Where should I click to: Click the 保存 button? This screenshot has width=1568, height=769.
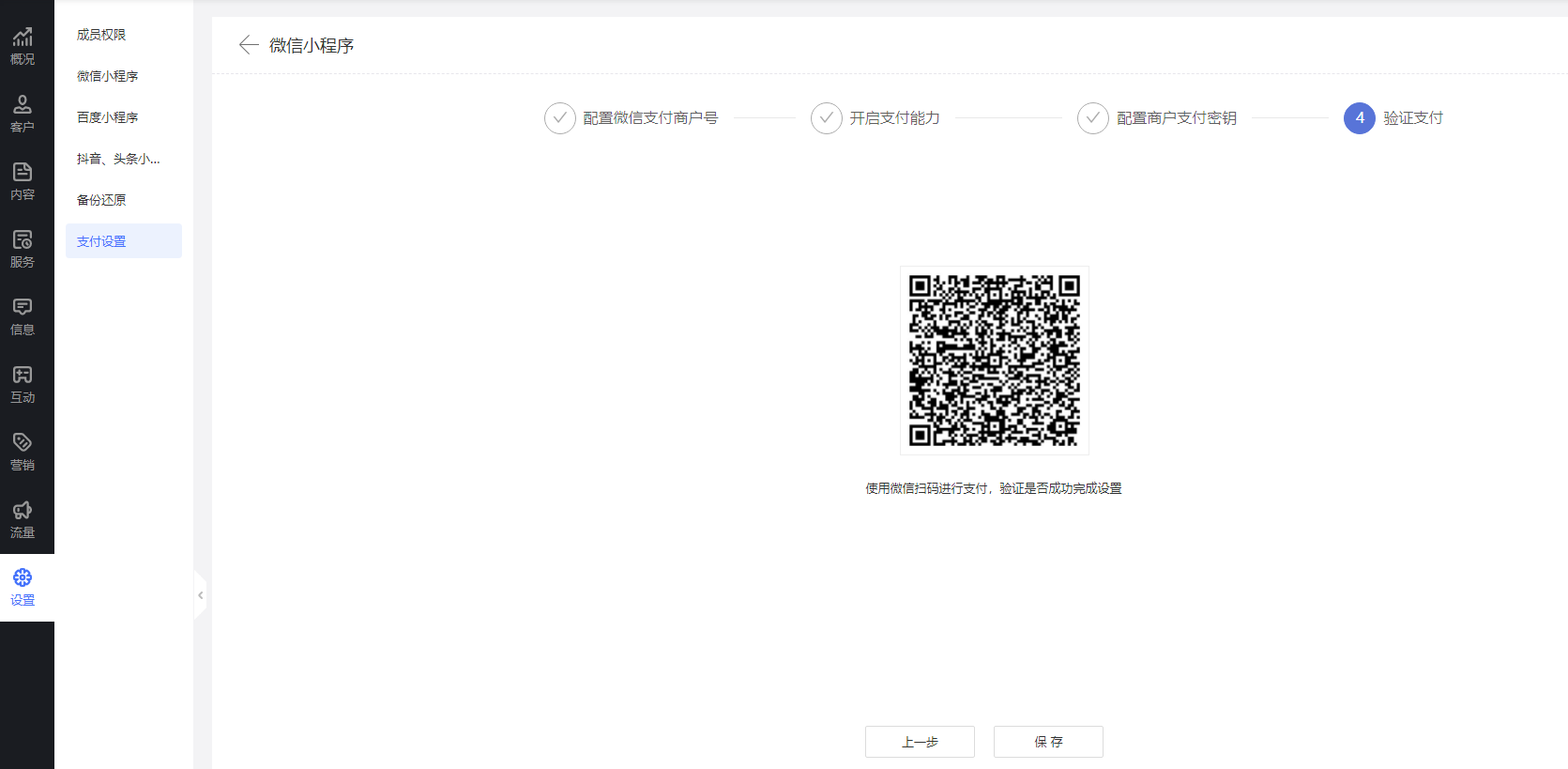[1048, 742]
